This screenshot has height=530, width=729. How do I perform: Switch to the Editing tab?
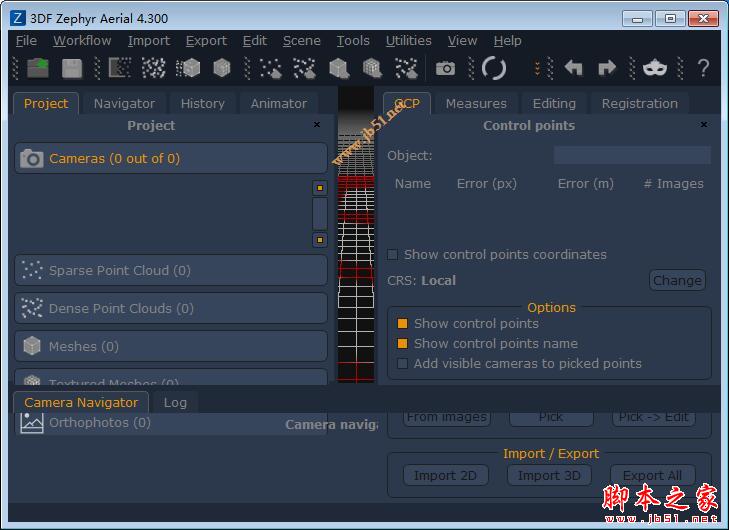point(554,103)
